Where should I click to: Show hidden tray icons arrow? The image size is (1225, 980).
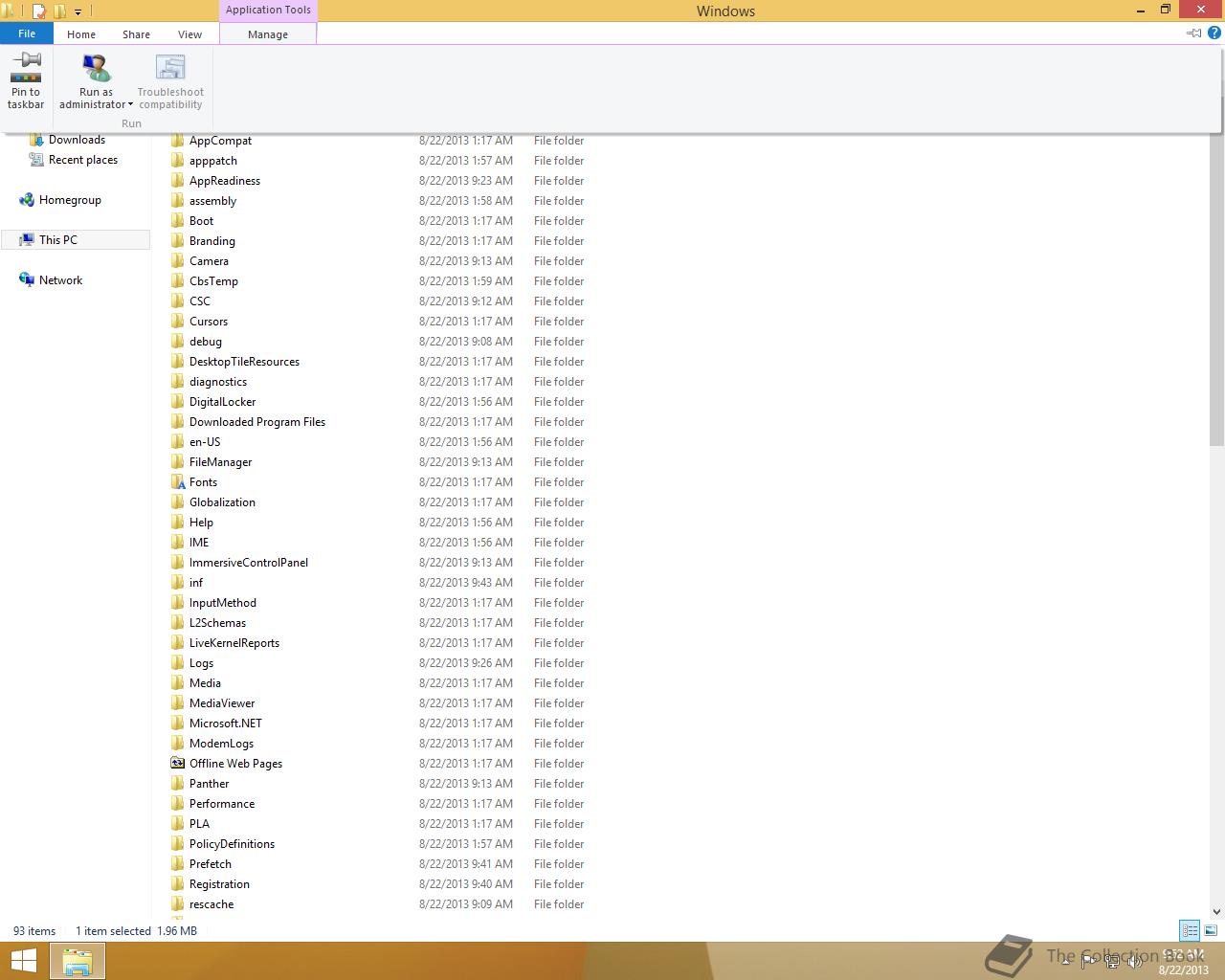click(x=1064, y=961)
